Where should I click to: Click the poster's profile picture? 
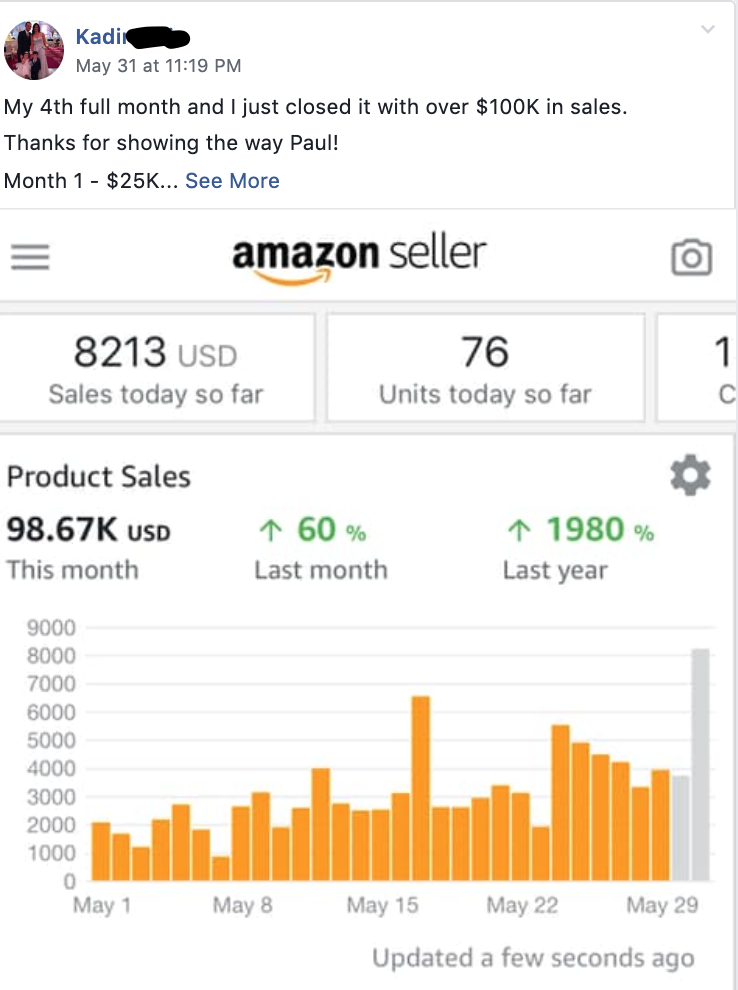pyautogui.click(x=34, y=50)
